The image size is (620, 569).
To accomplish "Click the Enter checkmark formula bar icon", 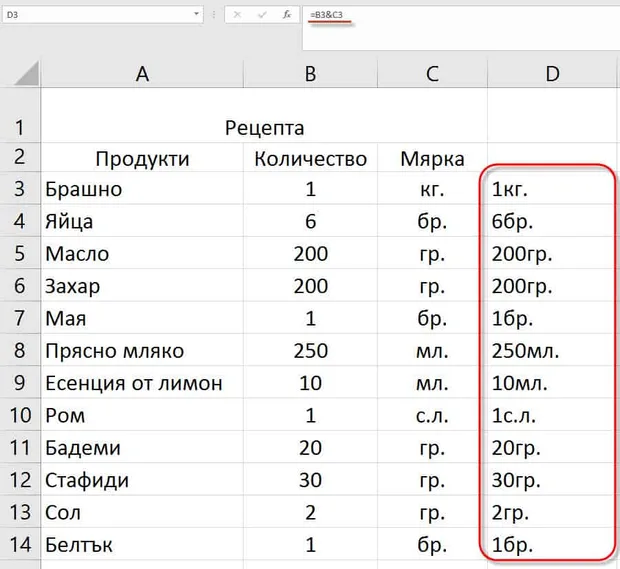I will click(262, 15).
